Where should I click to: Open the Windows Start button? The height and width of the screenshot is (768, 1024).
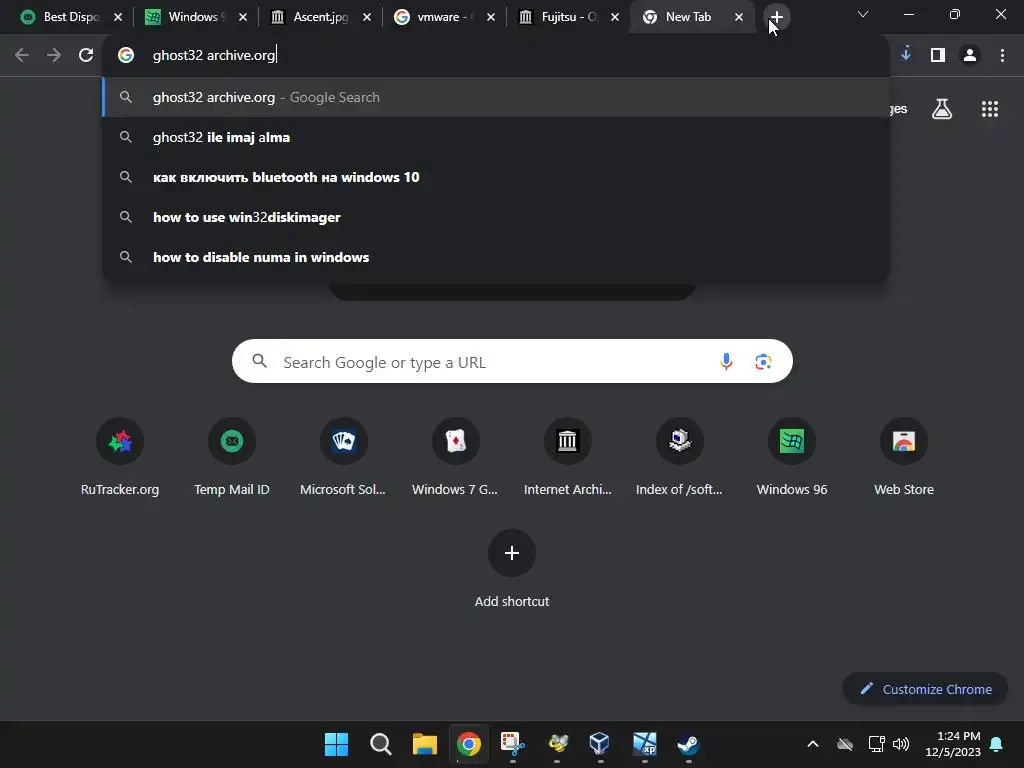[336, 744]
